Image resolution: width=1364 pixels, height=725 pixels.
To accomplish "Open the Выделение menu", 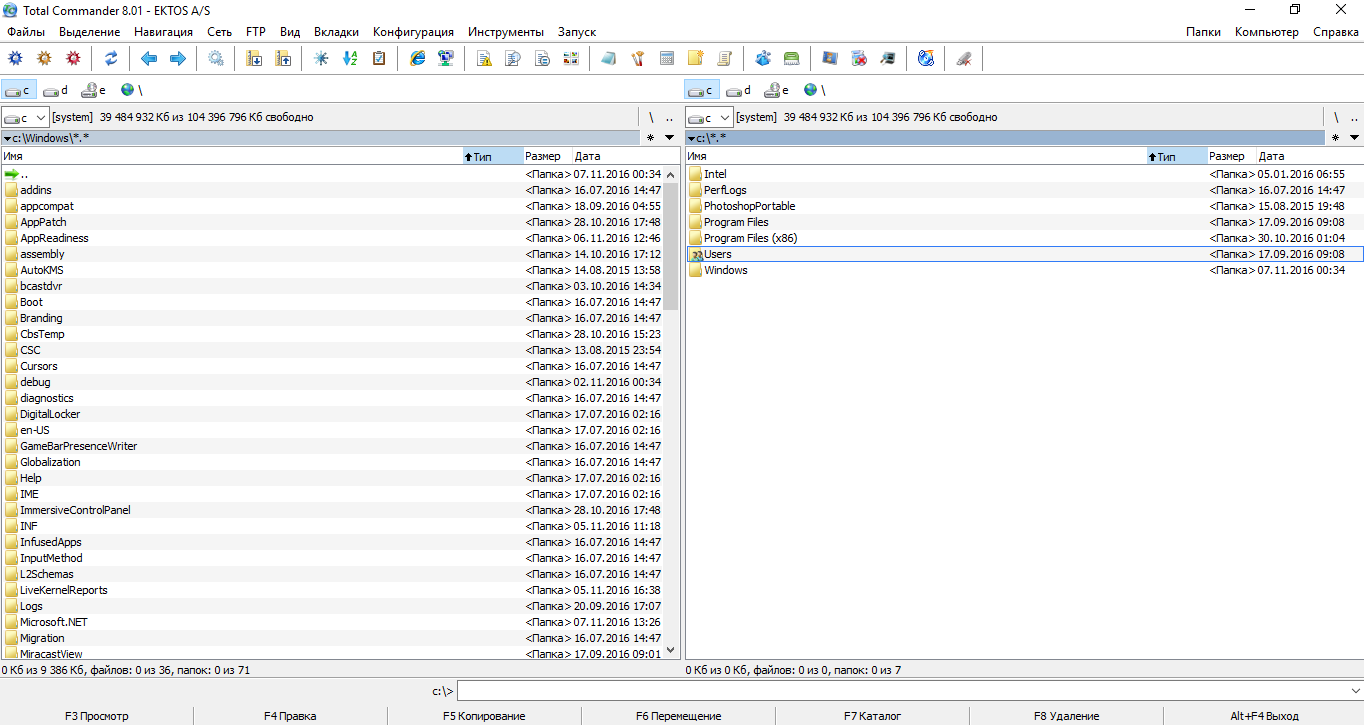I will pyautogui.click(x=90, y=32).
